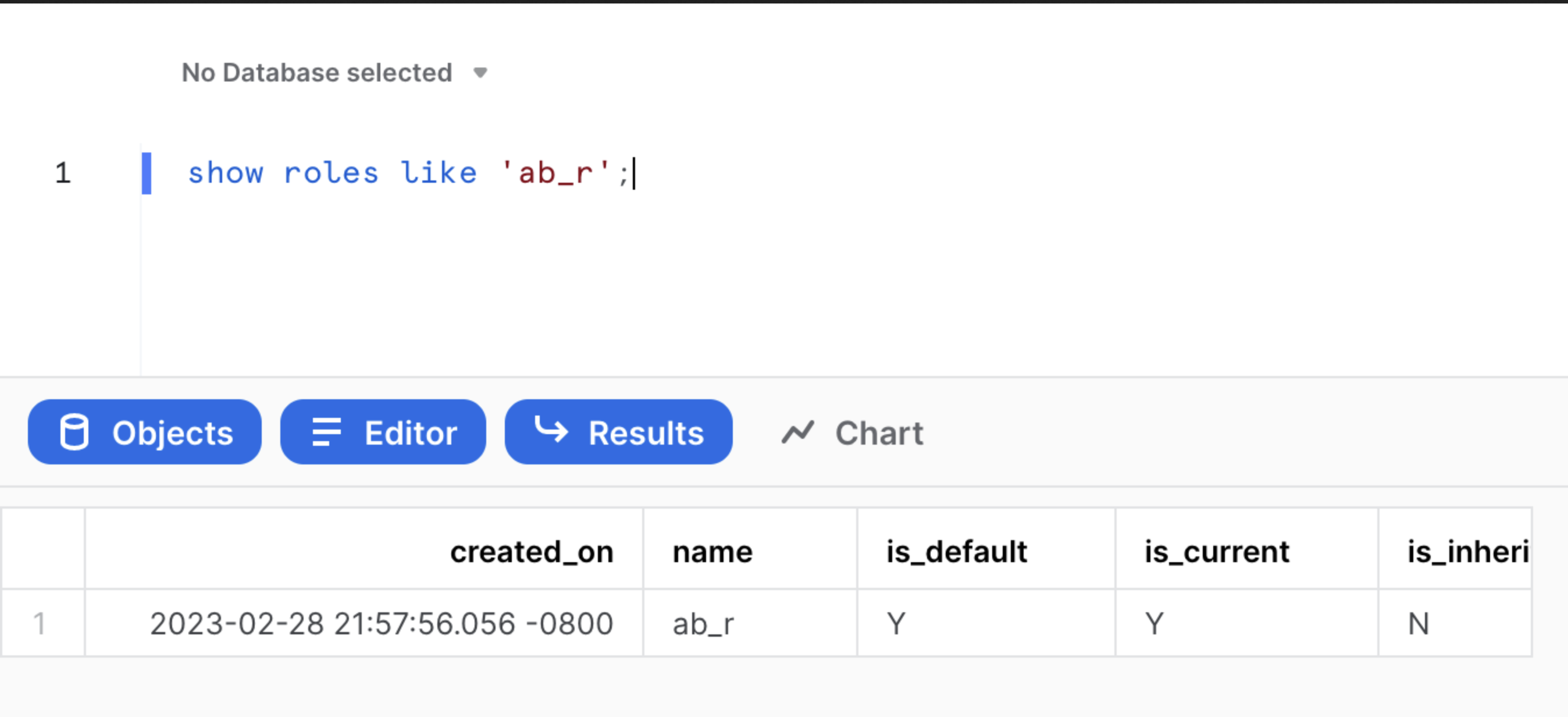Open the Results panel
Viewport: 1568px width, 717px height.
pyautogui.click(x=618, y=432)
